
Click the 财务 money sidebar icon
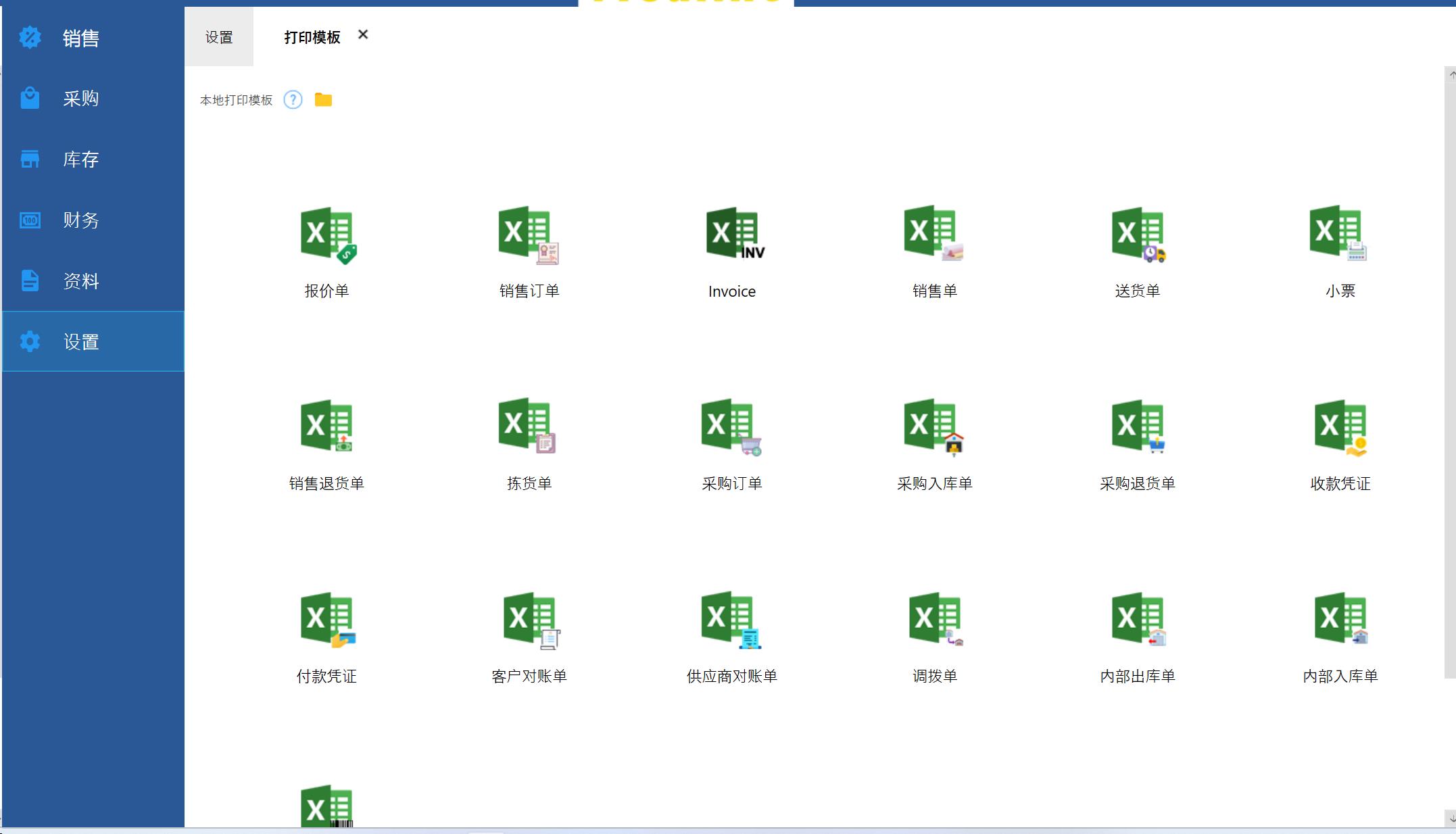[30, 220]
